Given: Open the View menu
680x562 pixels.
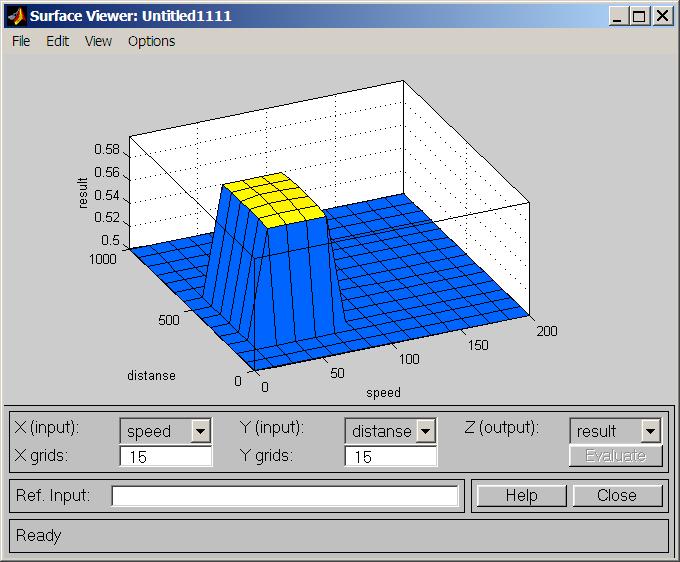Looking at the screenshot, I should coord(98,41).
